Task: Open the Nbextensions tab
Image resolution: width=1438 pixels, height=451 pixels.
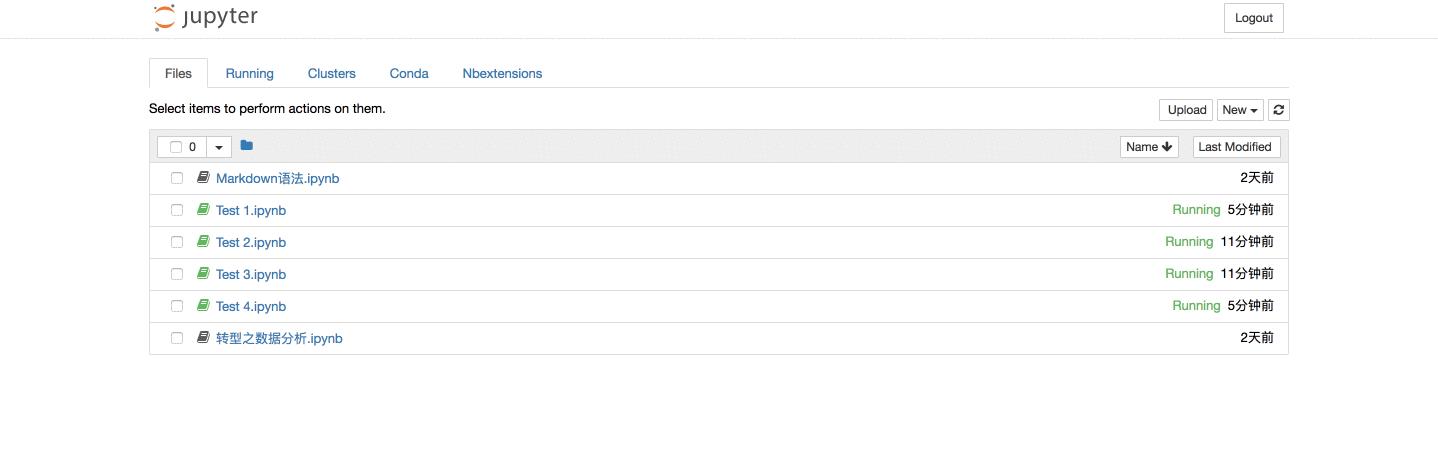Action: tap(502, 73)
